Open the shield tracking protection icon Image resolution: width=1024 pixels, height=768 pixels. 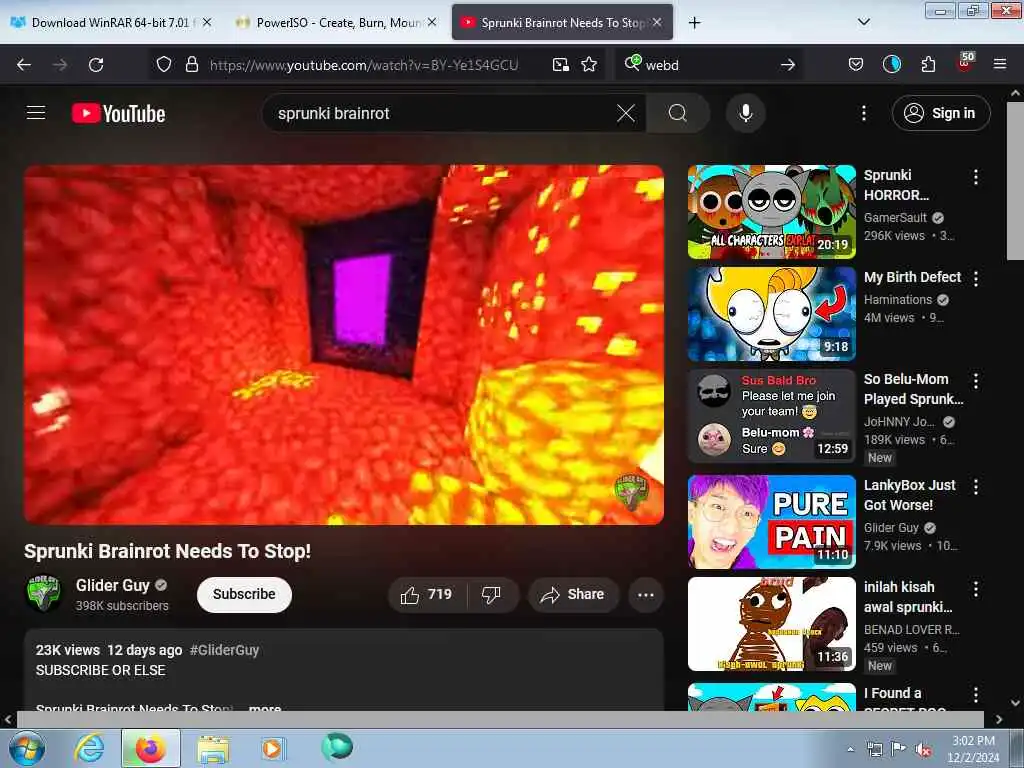(164, 64)
